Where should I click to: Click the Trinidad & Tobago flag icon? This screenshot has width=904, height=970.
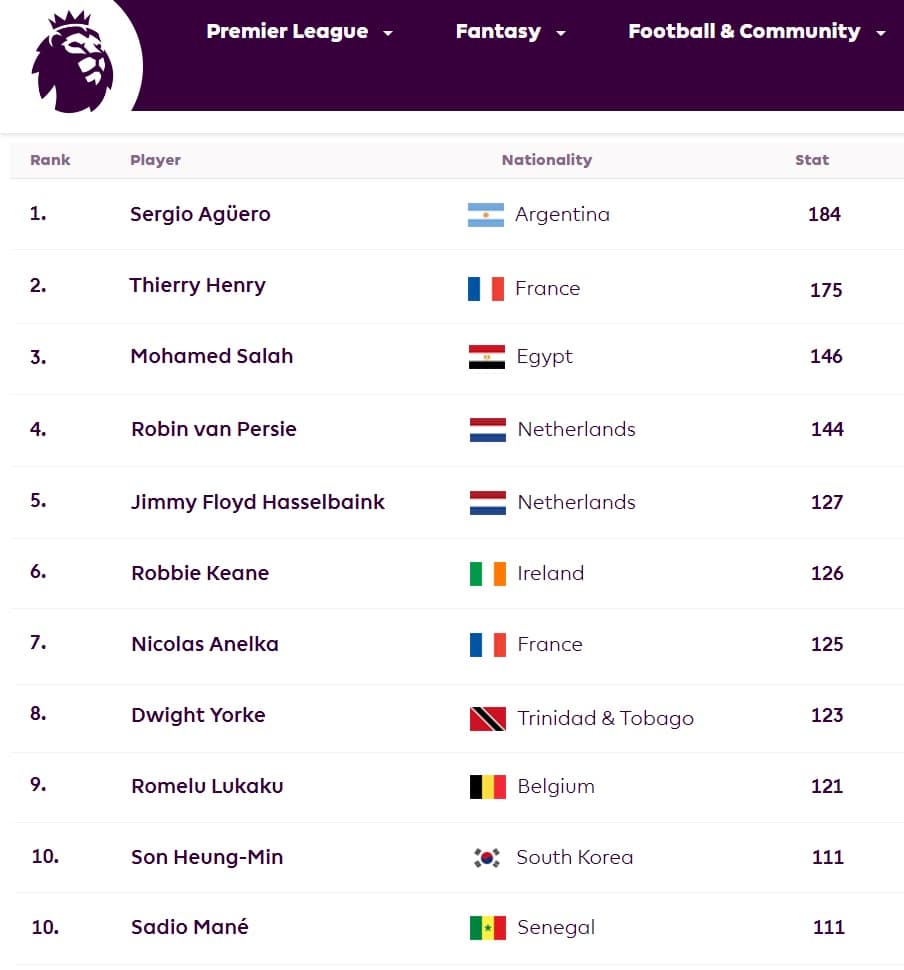tap(488, 719)
